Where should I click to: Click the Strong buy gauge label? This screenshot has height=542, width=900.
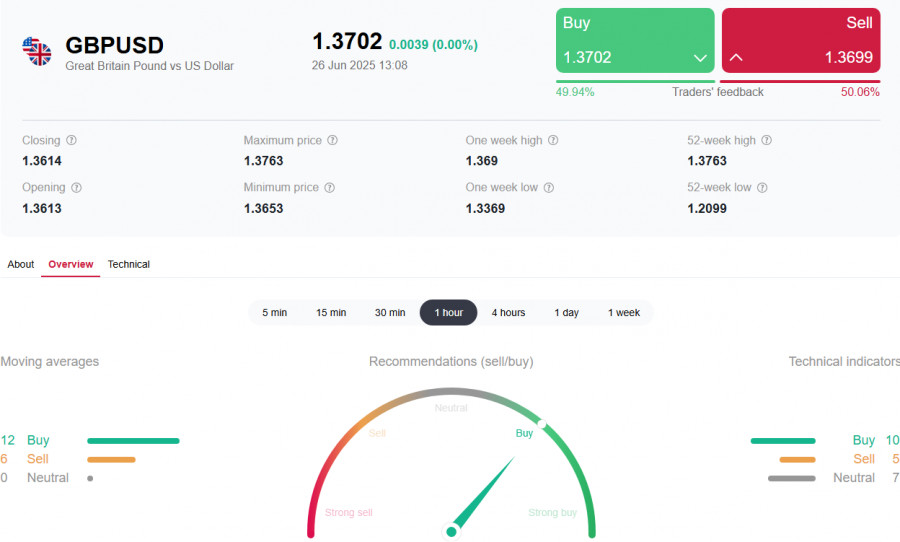tap(552, 512)
